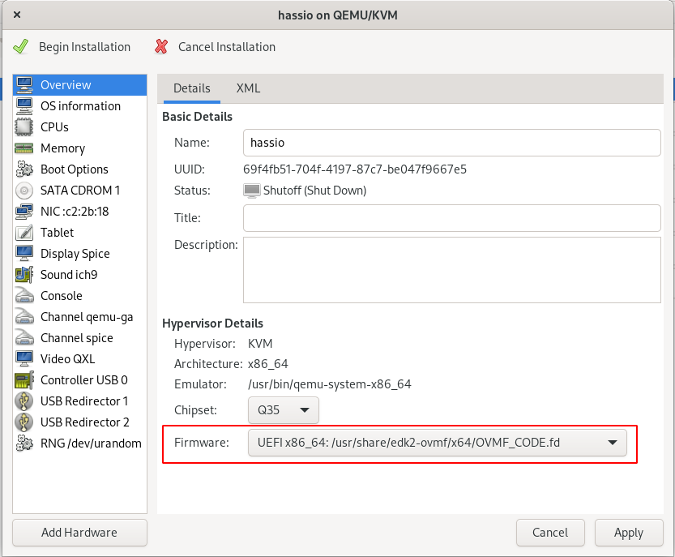Select the Sound ich9 sound card icon
The height and width of the screenshot is (557, 675).
coord(24,275)
